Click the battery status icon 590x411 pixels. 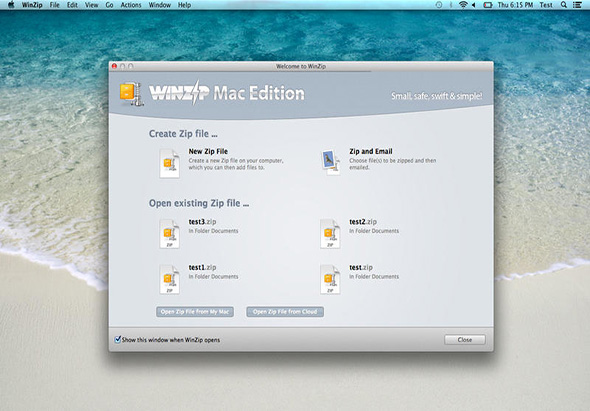[488, 5]
